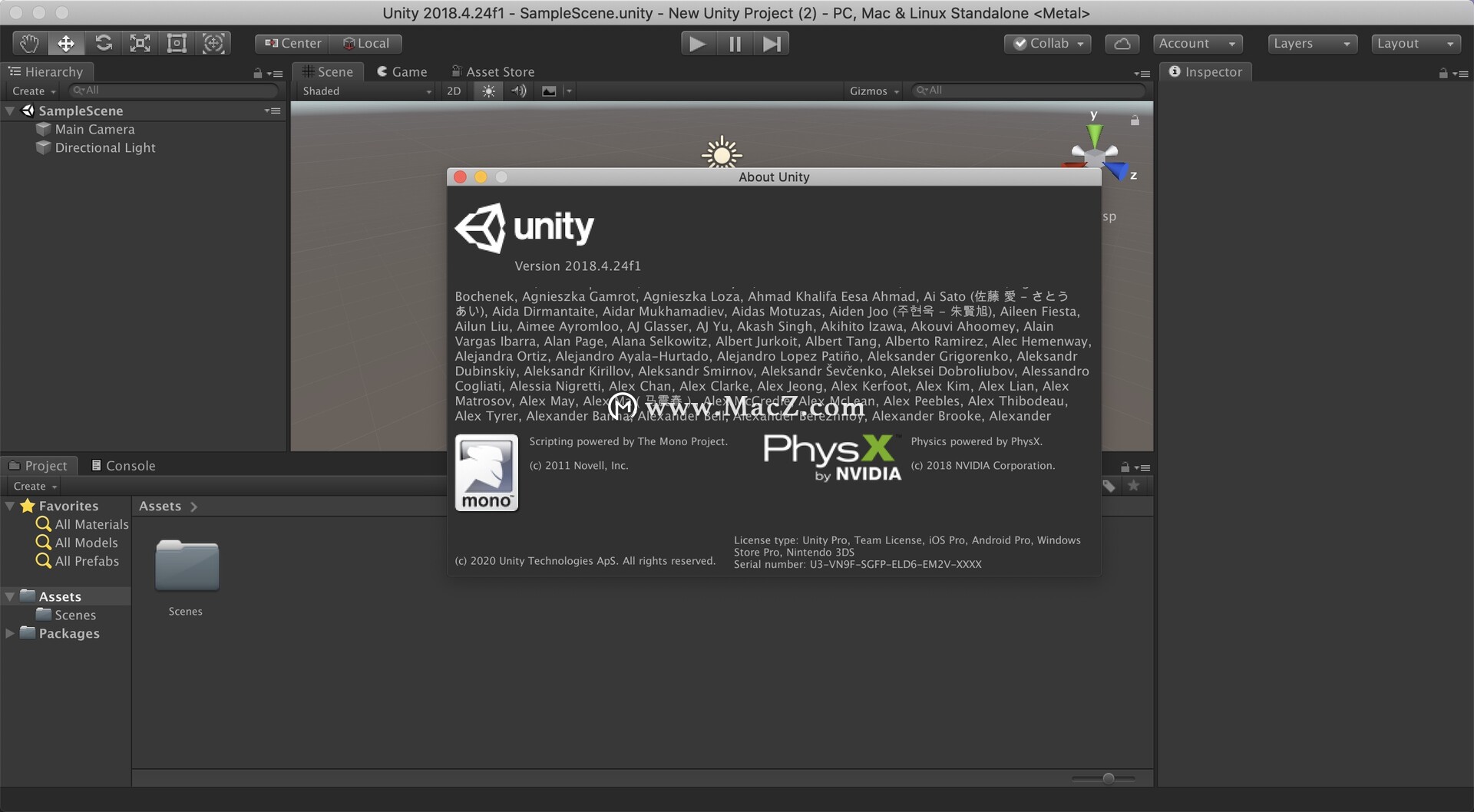Start Play mode
Screen dimensions: 1474x812
(699, 44)
